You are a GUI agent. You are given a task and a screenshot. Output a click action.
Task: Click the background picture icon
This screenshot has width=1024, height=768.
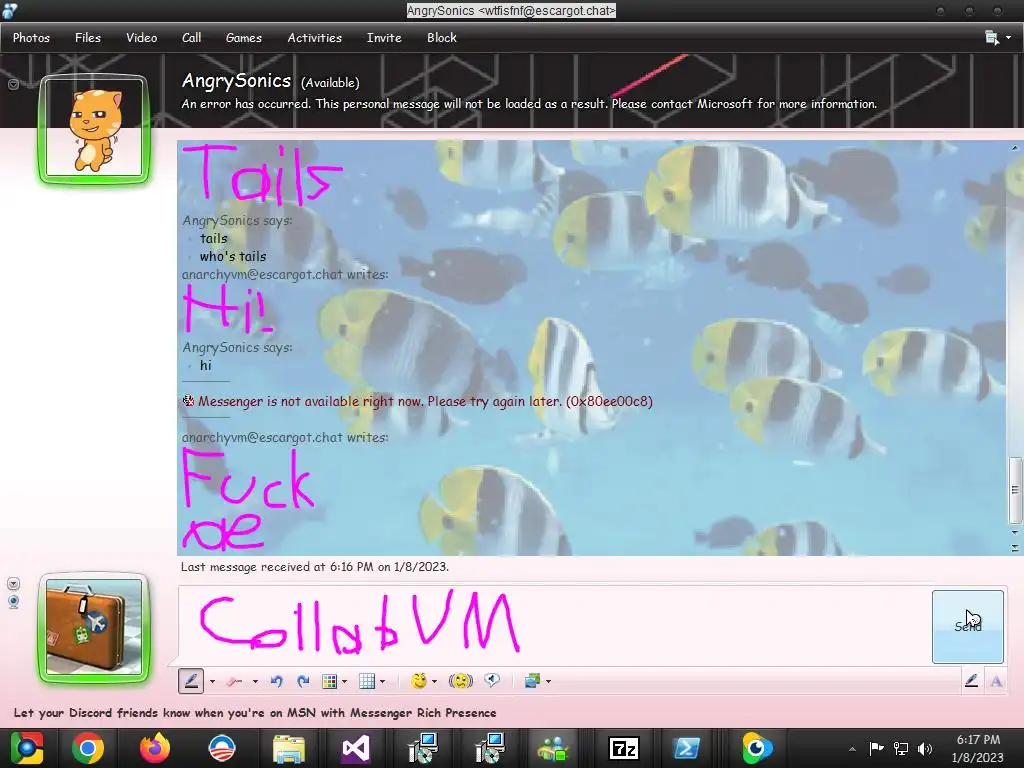coord(532,681)
